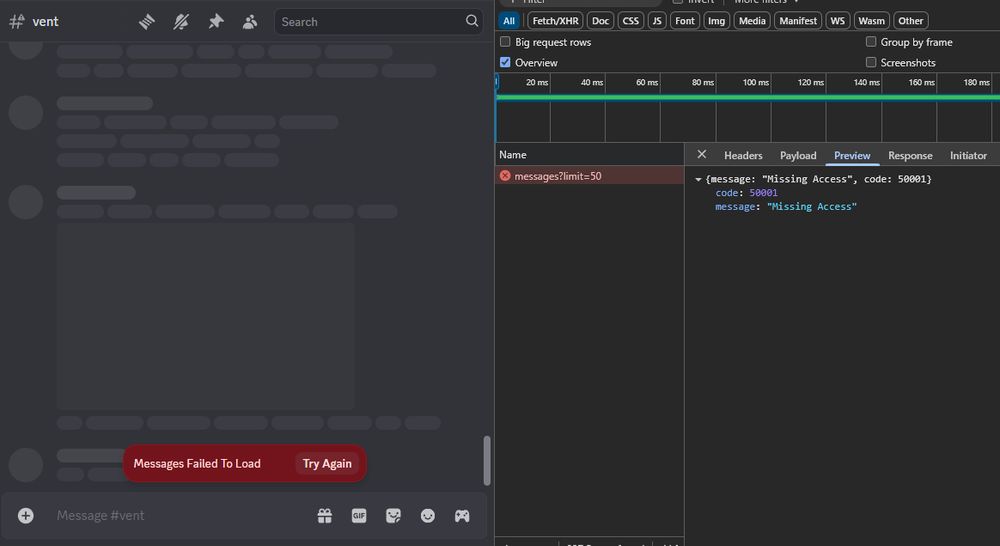Filter by Other requests
1000x546 pixels.
(911, 20)
